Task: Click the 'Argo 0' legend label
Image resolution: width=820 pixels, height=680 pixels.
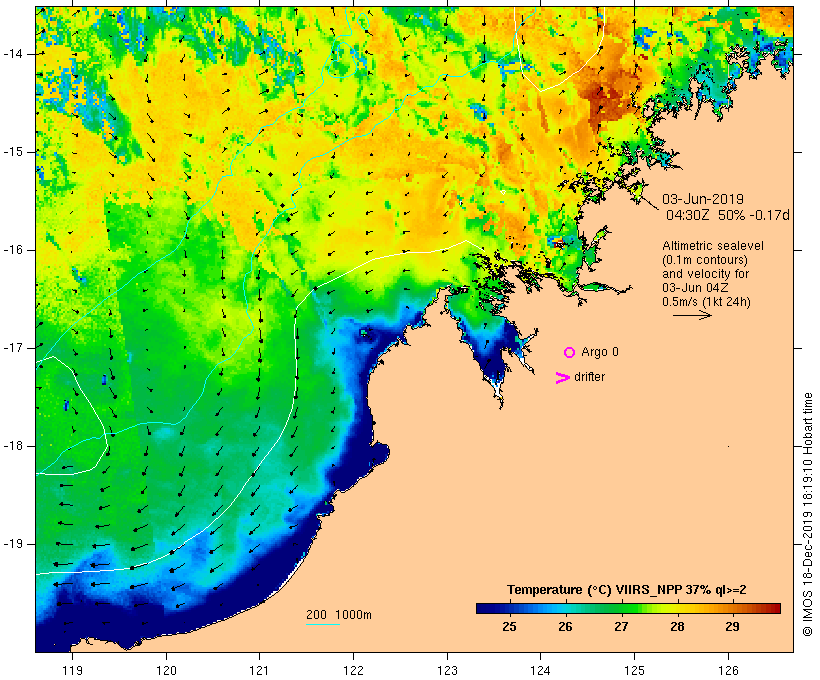Action: (600, 352)
